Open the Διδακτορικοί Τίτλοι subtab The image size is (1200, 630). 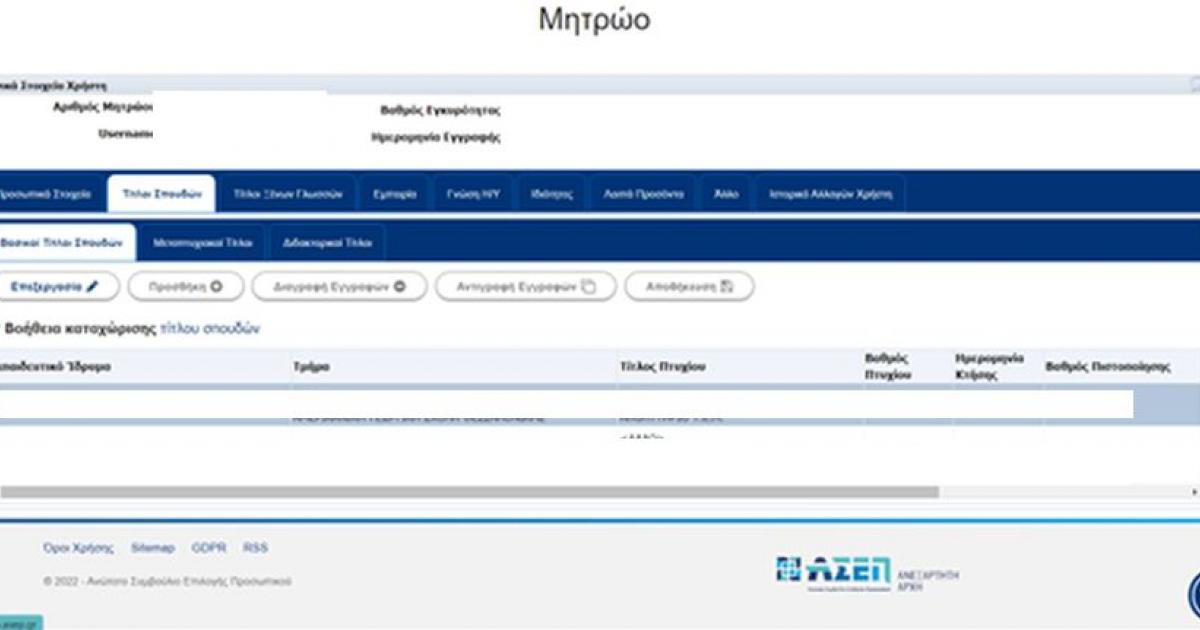tap(330, 242)
